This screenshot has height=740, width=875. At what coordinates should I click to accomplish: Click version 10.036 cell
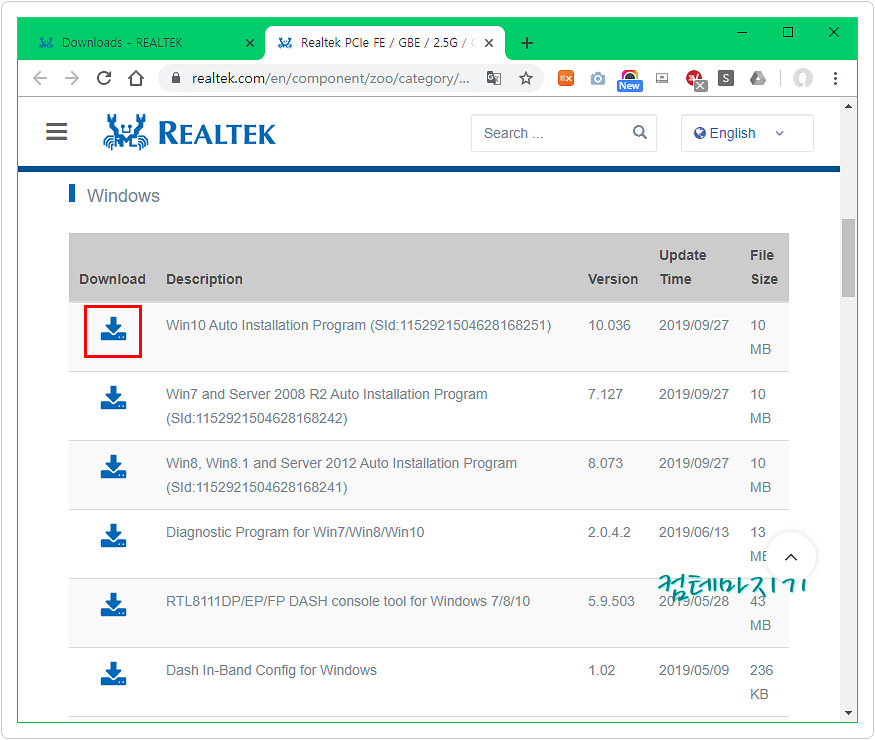[x=609, y=325]
